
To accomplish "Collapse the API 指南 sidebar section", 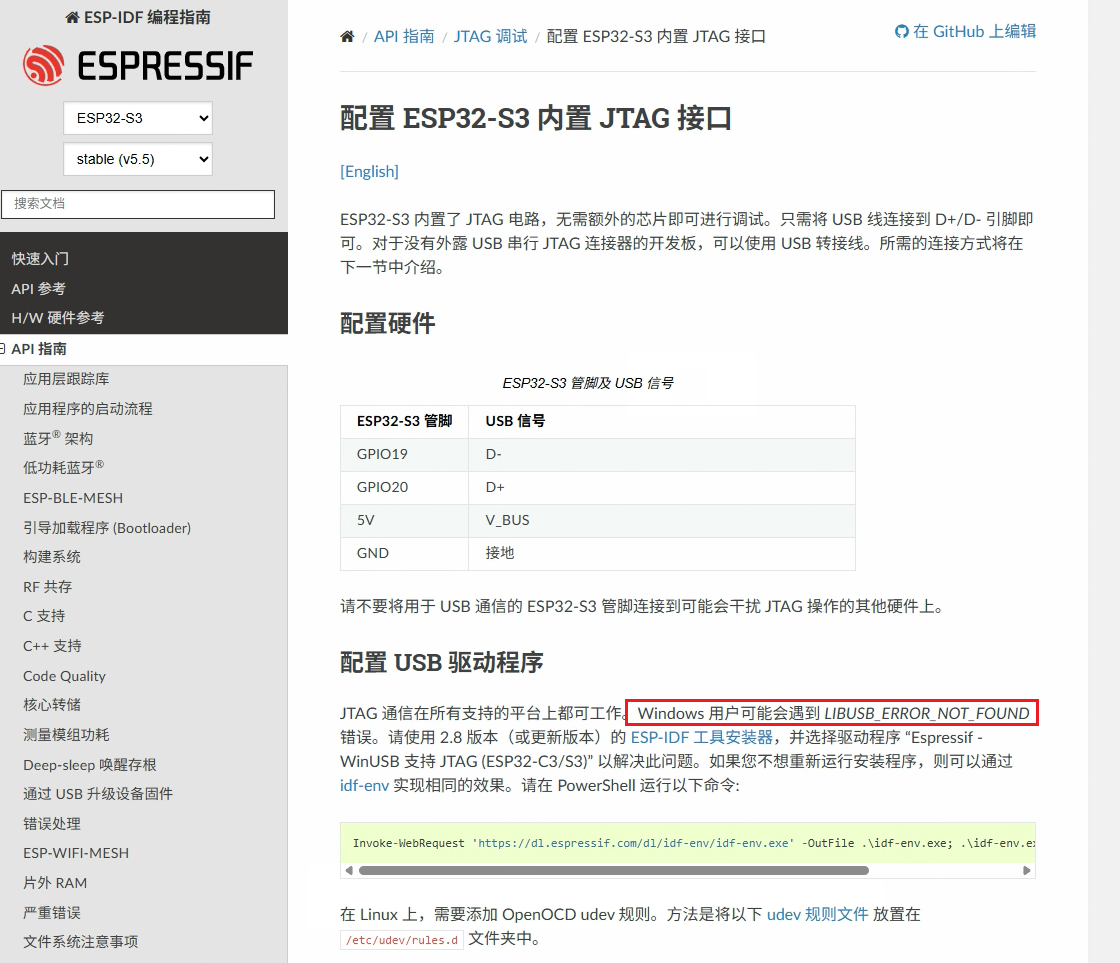I will tap(3, 349).
